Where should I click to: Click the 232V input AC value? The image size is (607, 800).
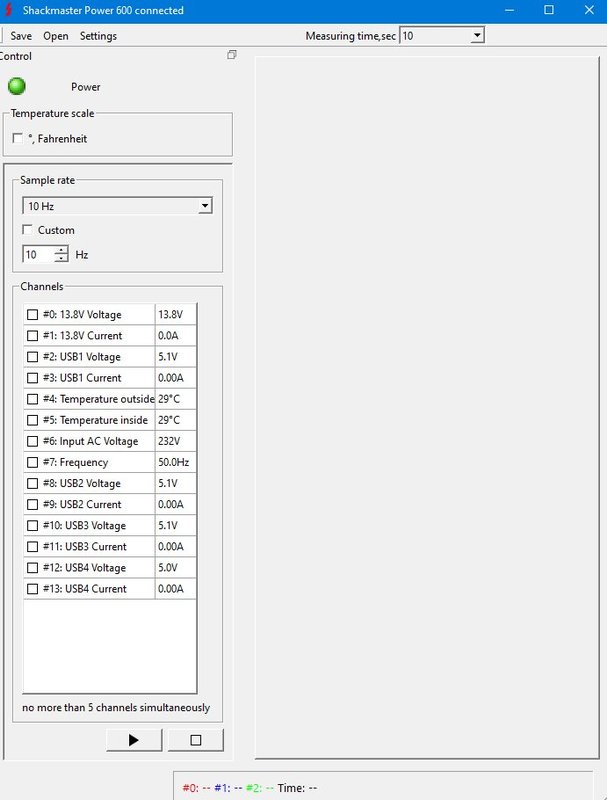(175, 441)
